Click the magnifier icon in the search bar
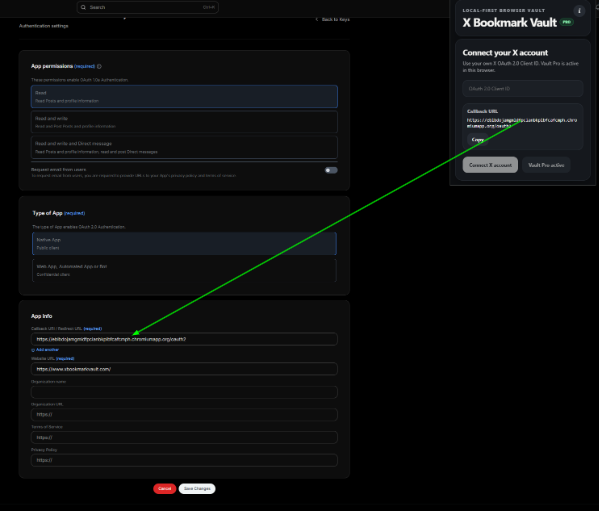The height and width of the screenshot is (511, 599). [83, 7]
